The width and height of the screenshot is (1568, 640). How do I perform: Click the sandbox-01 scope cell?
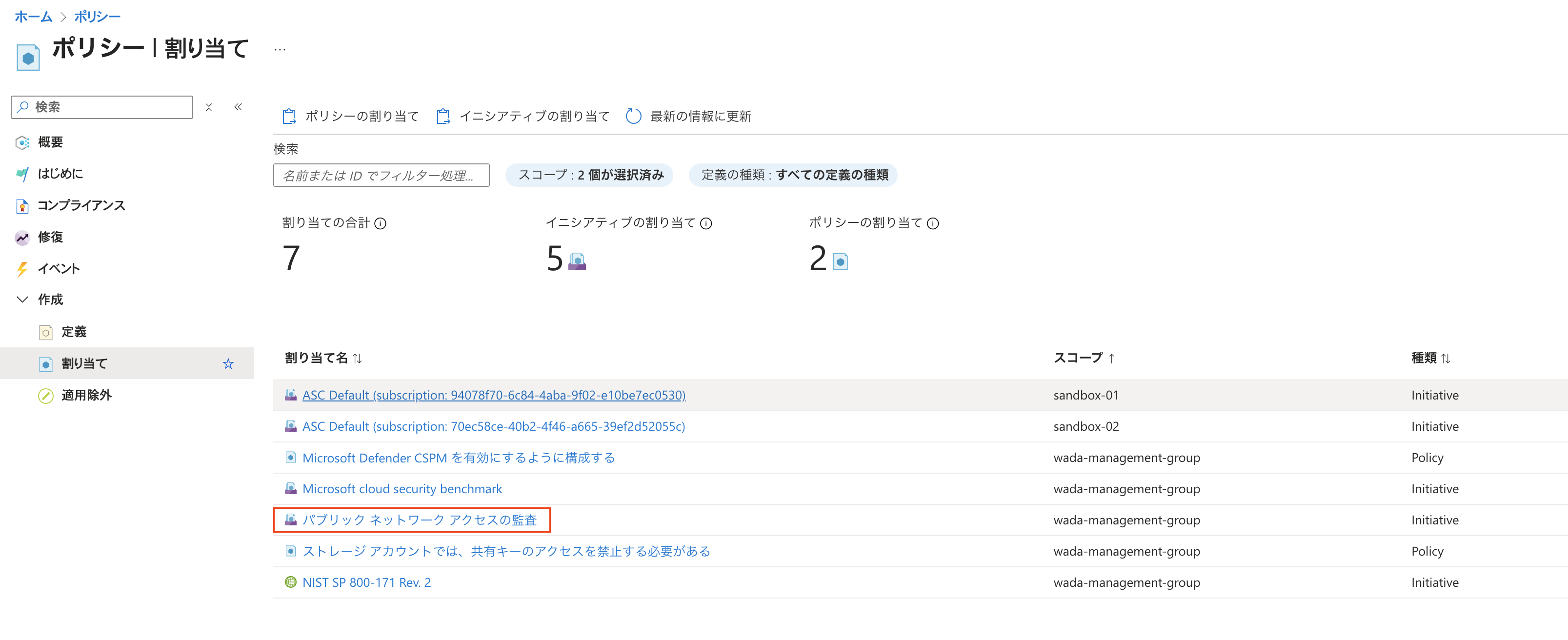tap(1086, 396)
